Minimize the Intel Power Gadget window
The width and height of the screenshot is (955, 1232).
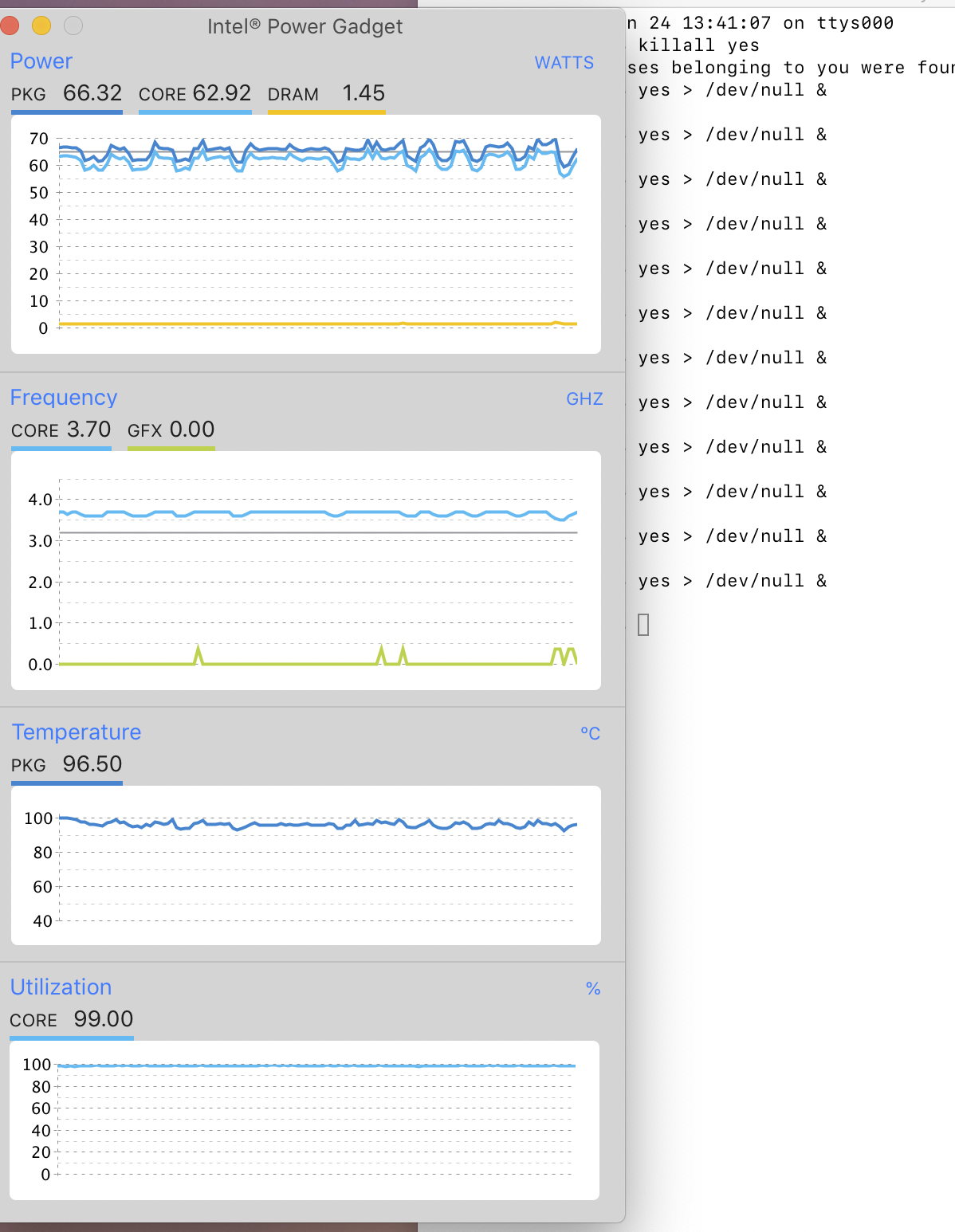click(41, 26)
